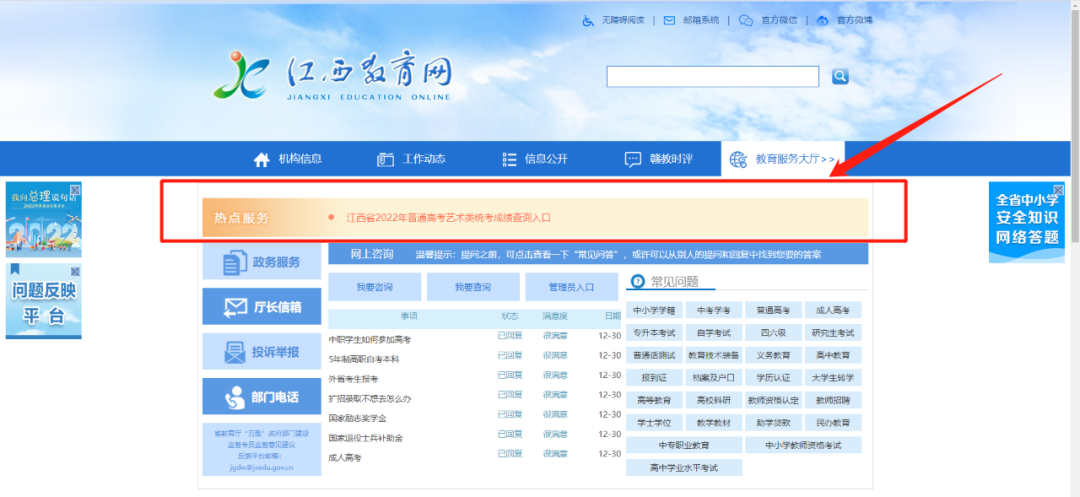Click the blue search magnifier icon
The image size is (1080, 497).
840,76
